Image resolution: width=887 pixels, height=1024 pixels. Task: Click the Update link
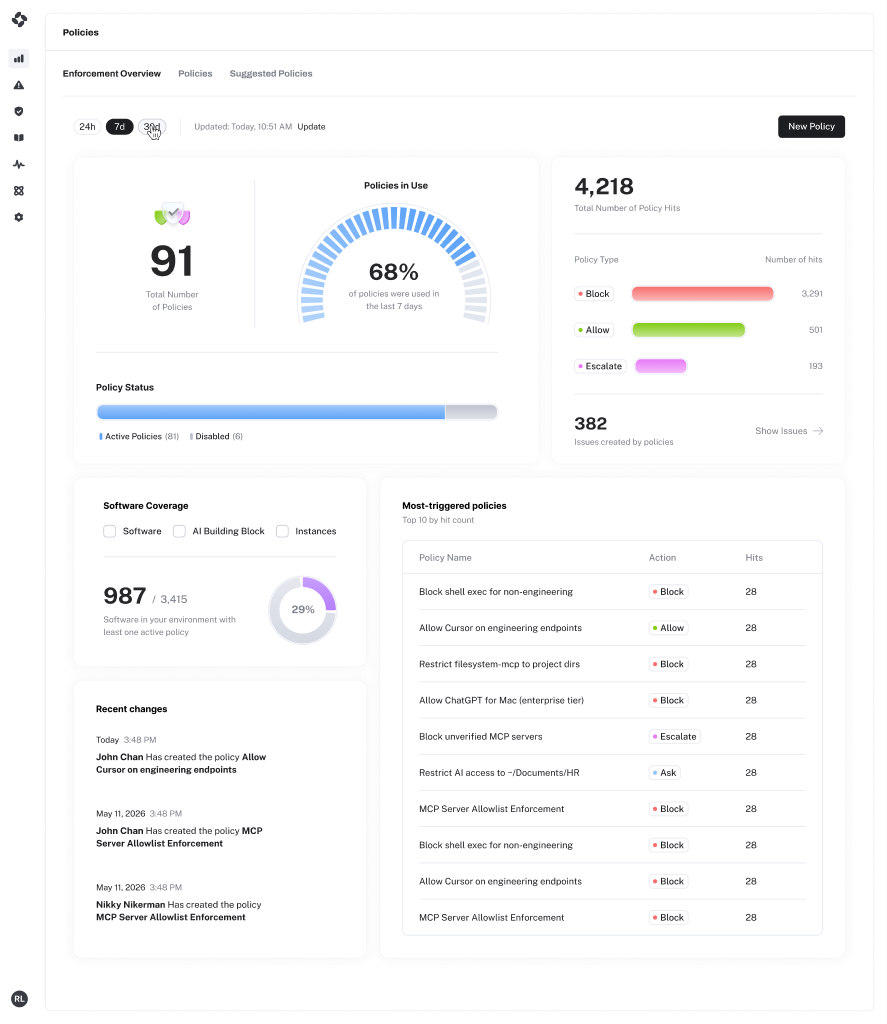click(x=312, y=127)
